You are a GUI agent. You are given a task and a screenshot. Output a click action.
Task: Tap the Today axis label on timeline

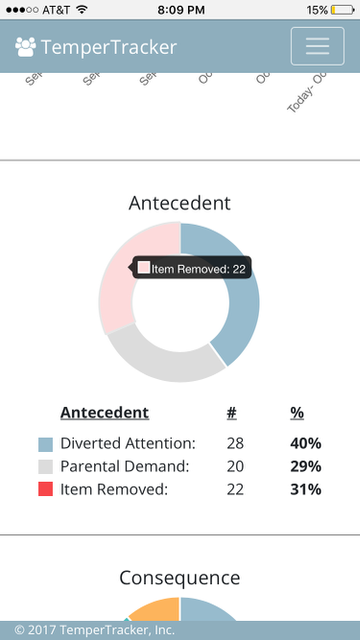point(307,93)
